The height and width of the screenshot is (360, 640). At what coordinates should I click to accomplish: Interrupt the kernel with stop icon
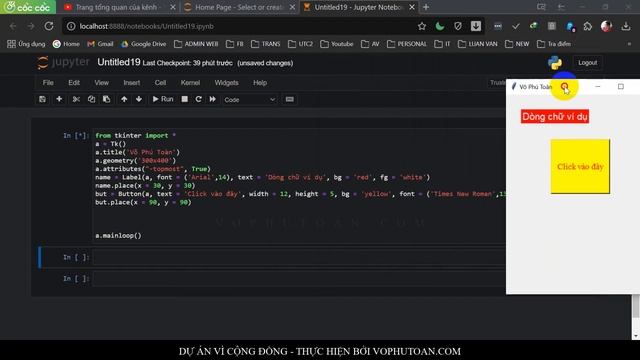tap(184, 99)
